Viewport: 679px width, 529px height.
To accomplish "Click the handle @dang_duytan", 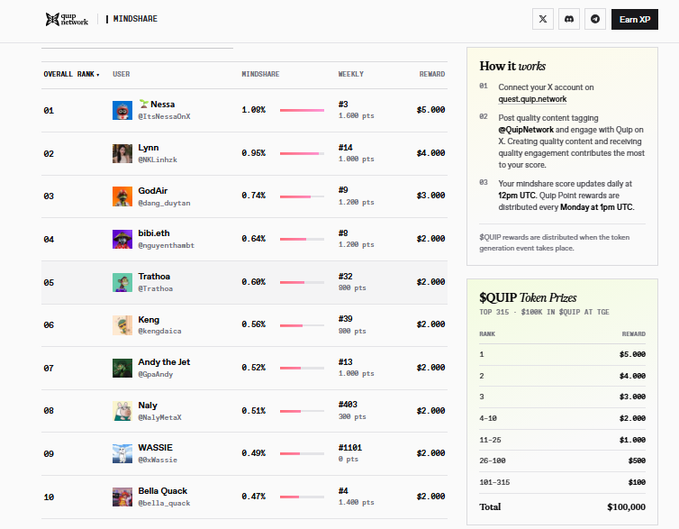I will click(164, 203).
